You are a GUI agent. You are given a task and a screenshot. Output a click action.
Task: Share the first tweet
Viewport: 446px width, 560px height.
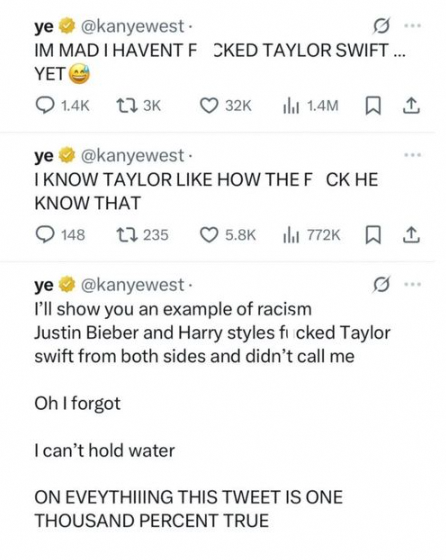411,106
